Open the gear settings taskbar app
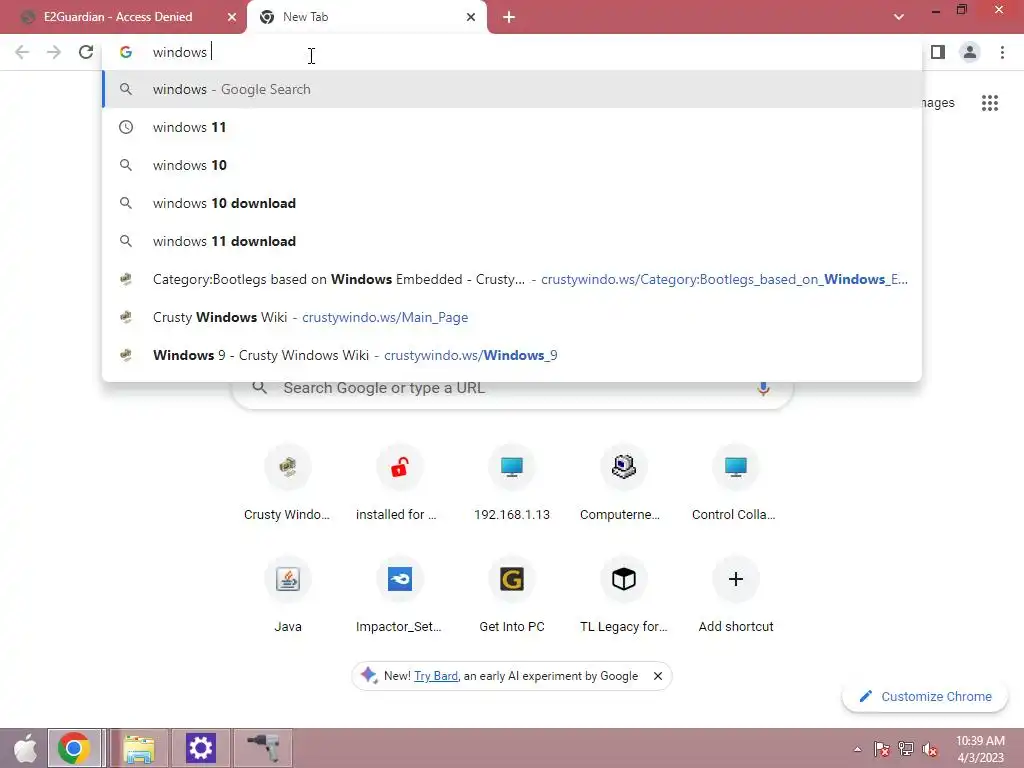 click(x=200, y=748)
